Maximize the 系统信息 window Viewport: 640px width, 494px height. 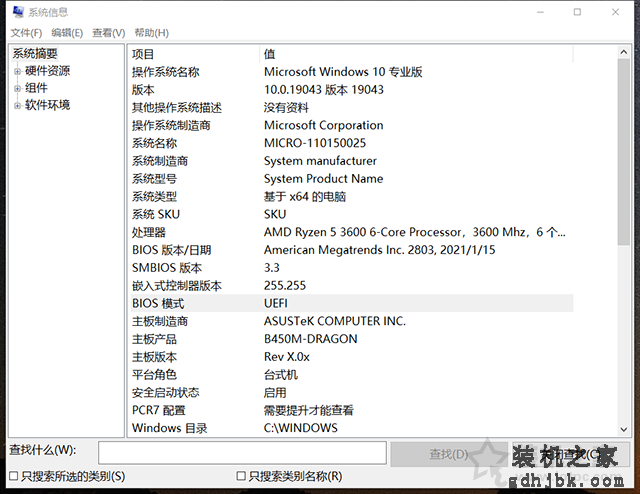click(577, 12)
